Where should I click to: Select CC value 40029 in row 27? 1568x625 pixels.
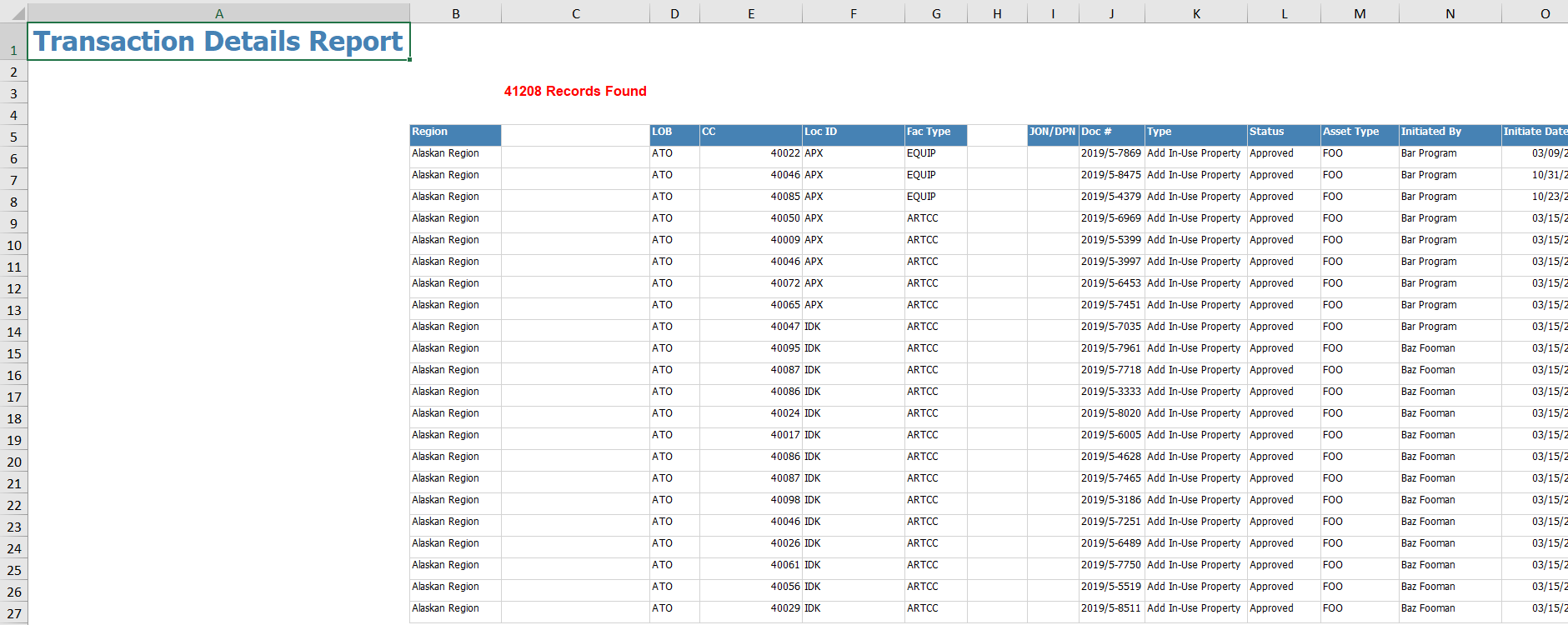(751, 612)
